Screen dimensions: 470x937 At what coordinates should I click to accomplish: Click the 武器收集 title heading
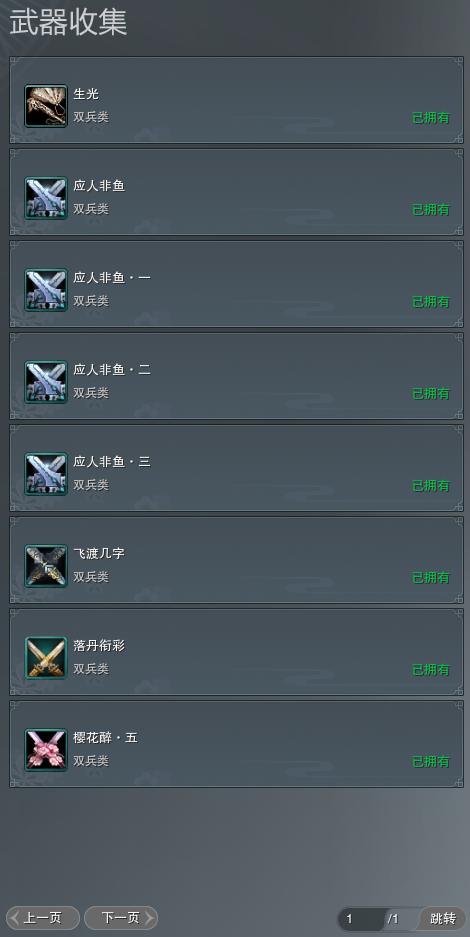(x=68, y=23)
